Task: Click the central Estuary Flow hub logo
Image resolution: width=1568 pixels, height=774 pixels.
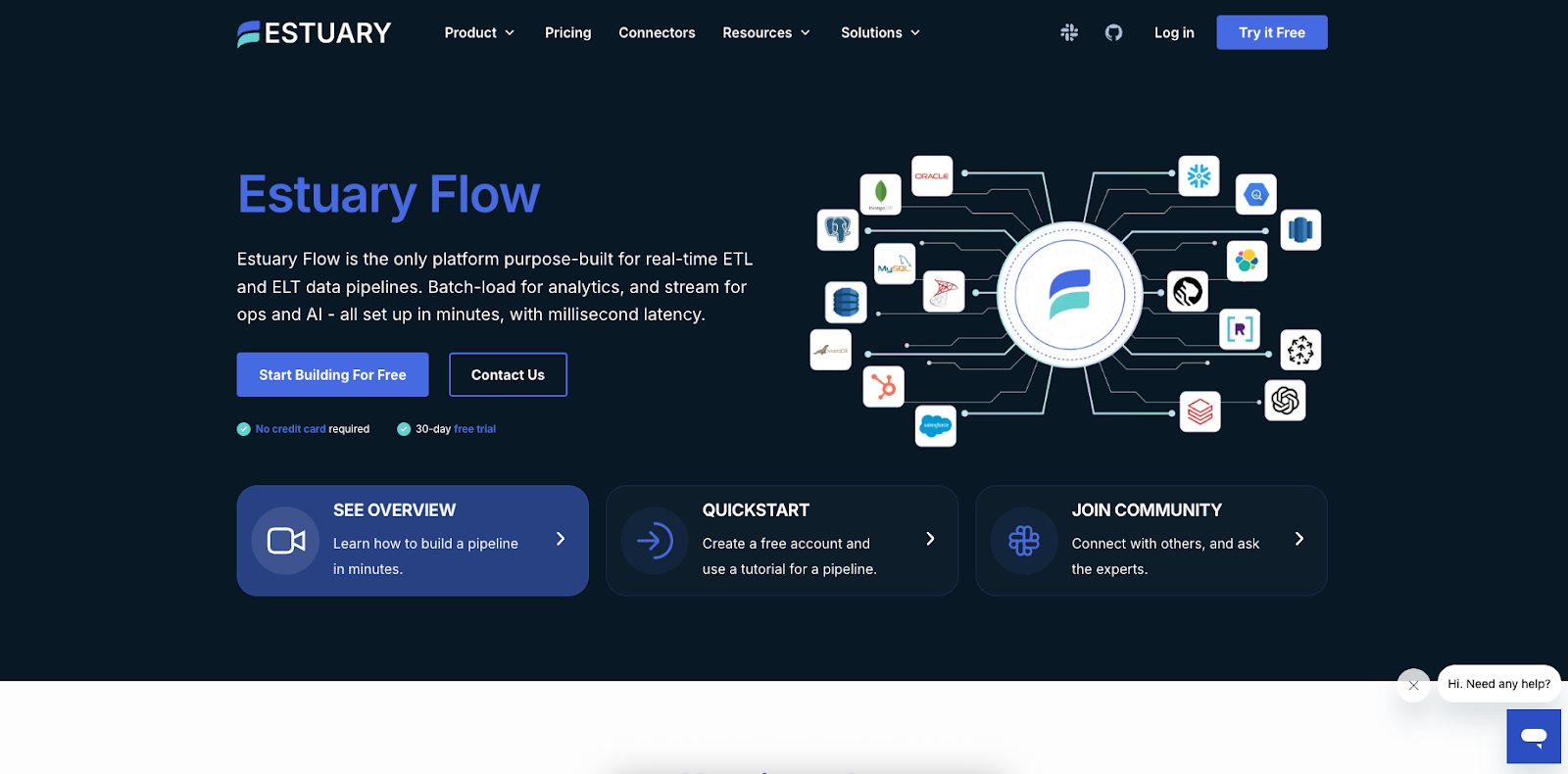Action: [x=1069, y=295]
